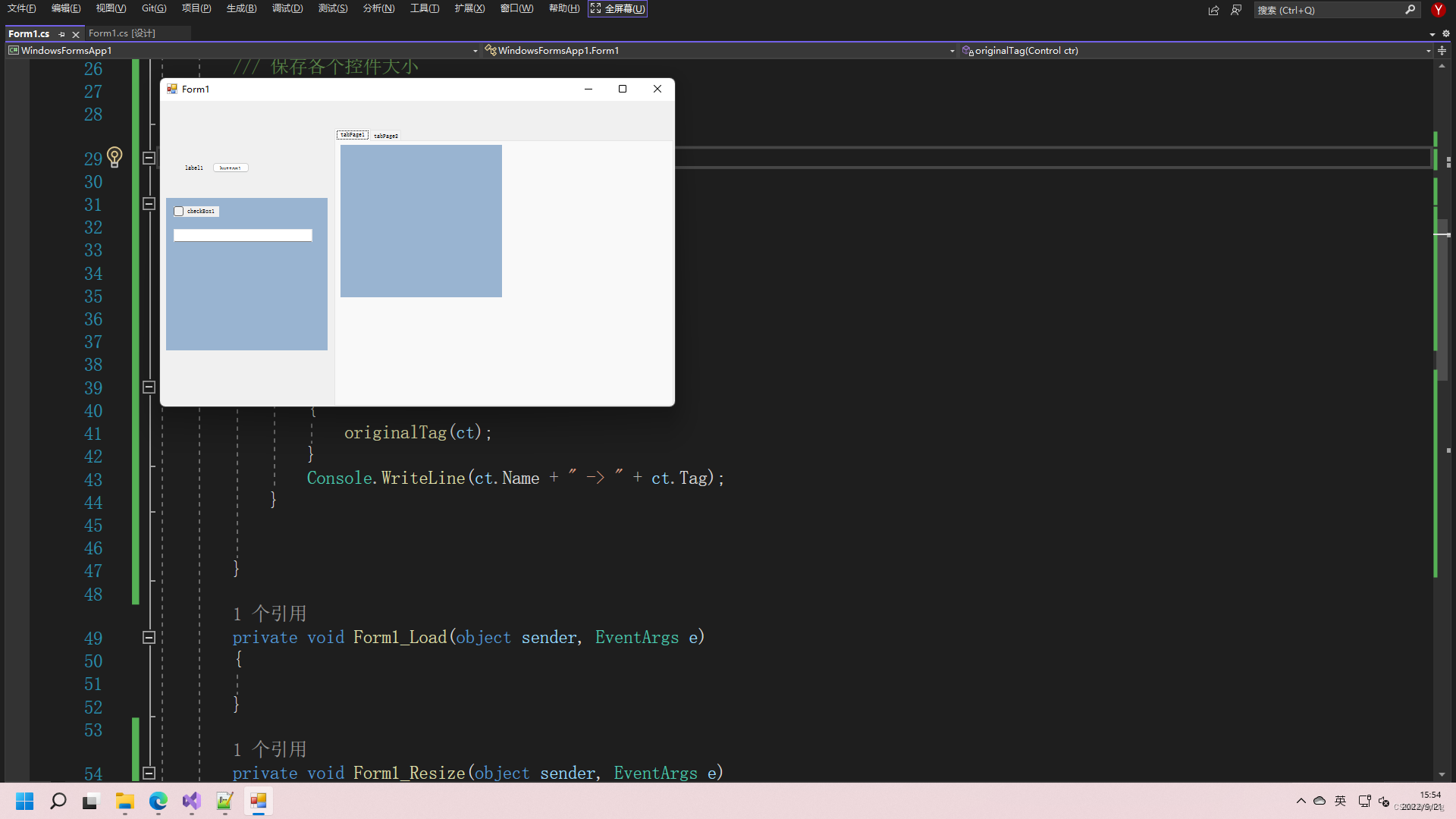Open File Explorer from the taskbar
The image size is (1456, 819).
tap(124, 802)
